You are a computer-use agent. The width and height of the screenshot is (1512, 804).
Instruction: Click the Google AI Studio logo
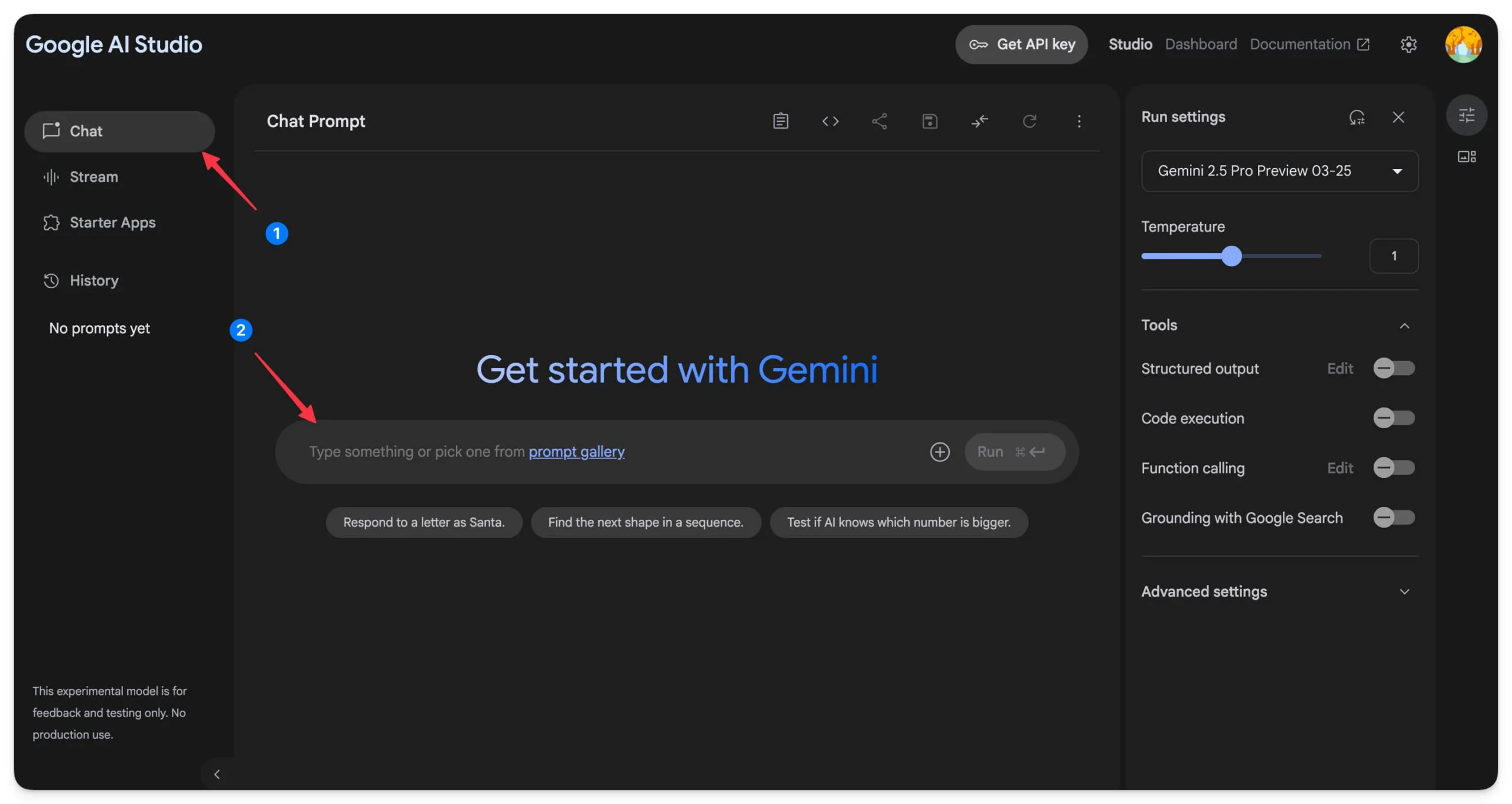(114, 44)
